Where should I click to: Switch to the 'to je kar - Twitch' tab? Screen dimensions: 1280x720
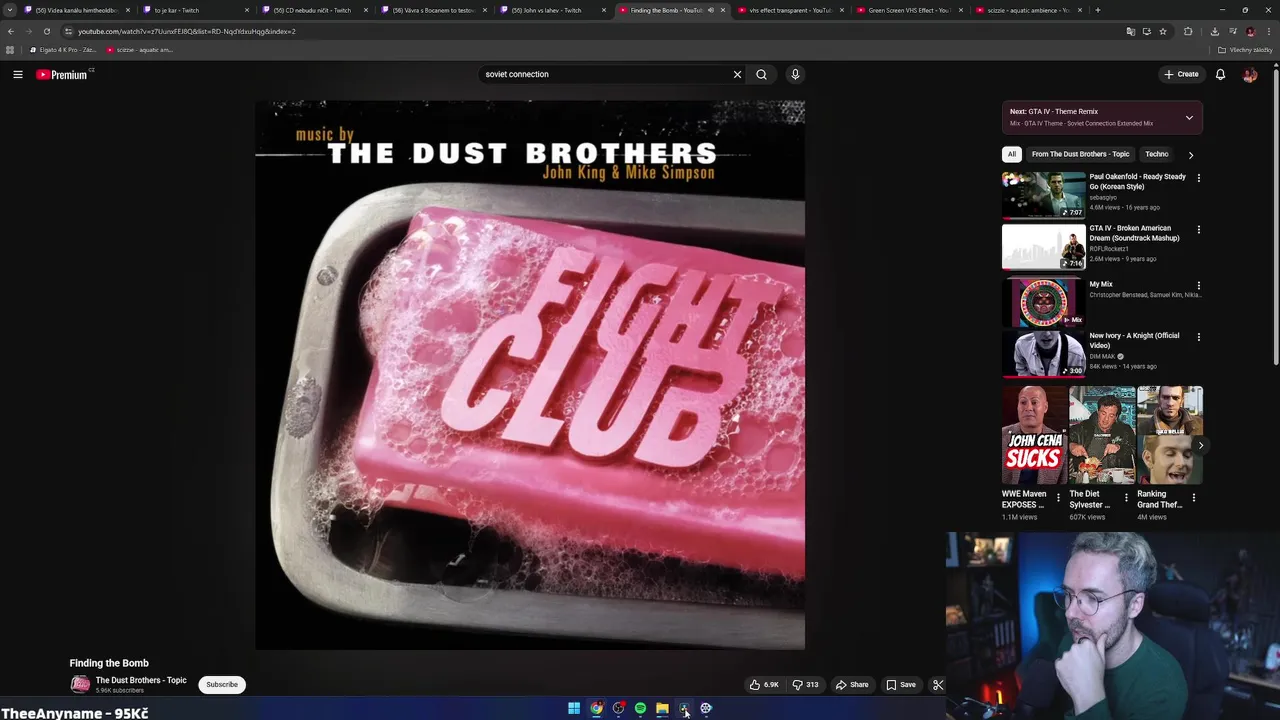click(x=195, y=10)
